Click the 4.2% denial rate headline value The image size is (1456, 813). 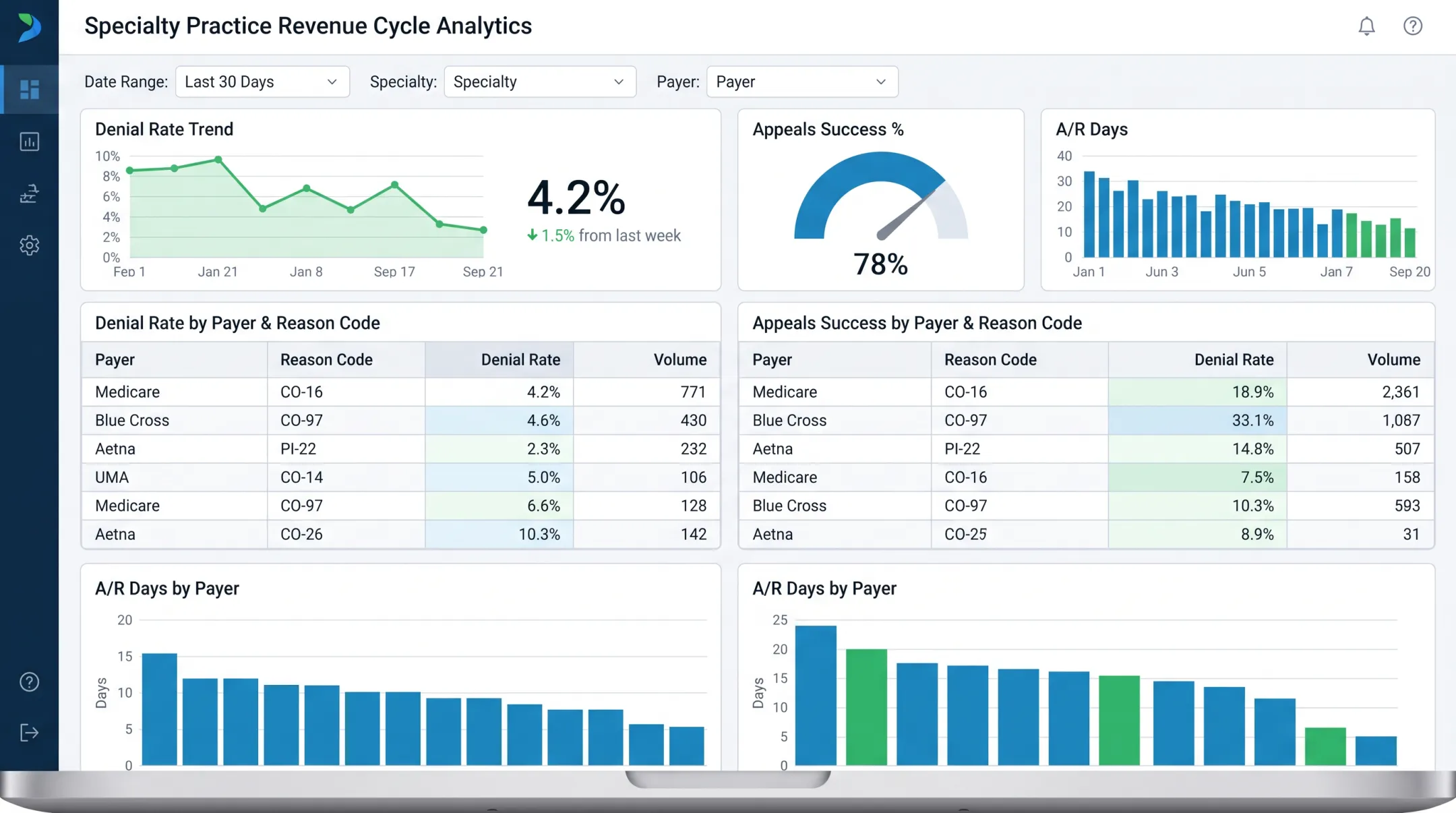(576, 198)
